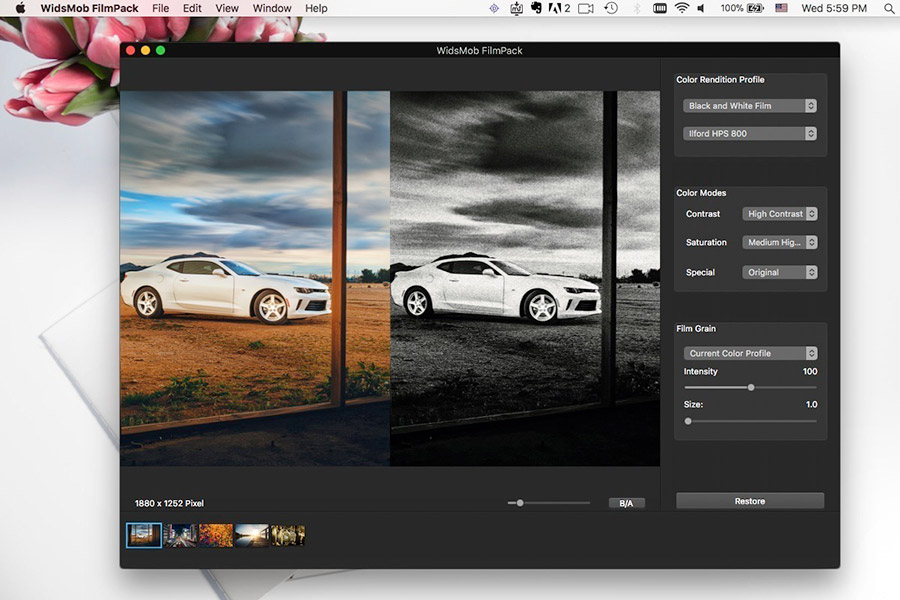The image size is (900, 600).
Task: Select the orange flowers thumbnail
Action: 216,535
